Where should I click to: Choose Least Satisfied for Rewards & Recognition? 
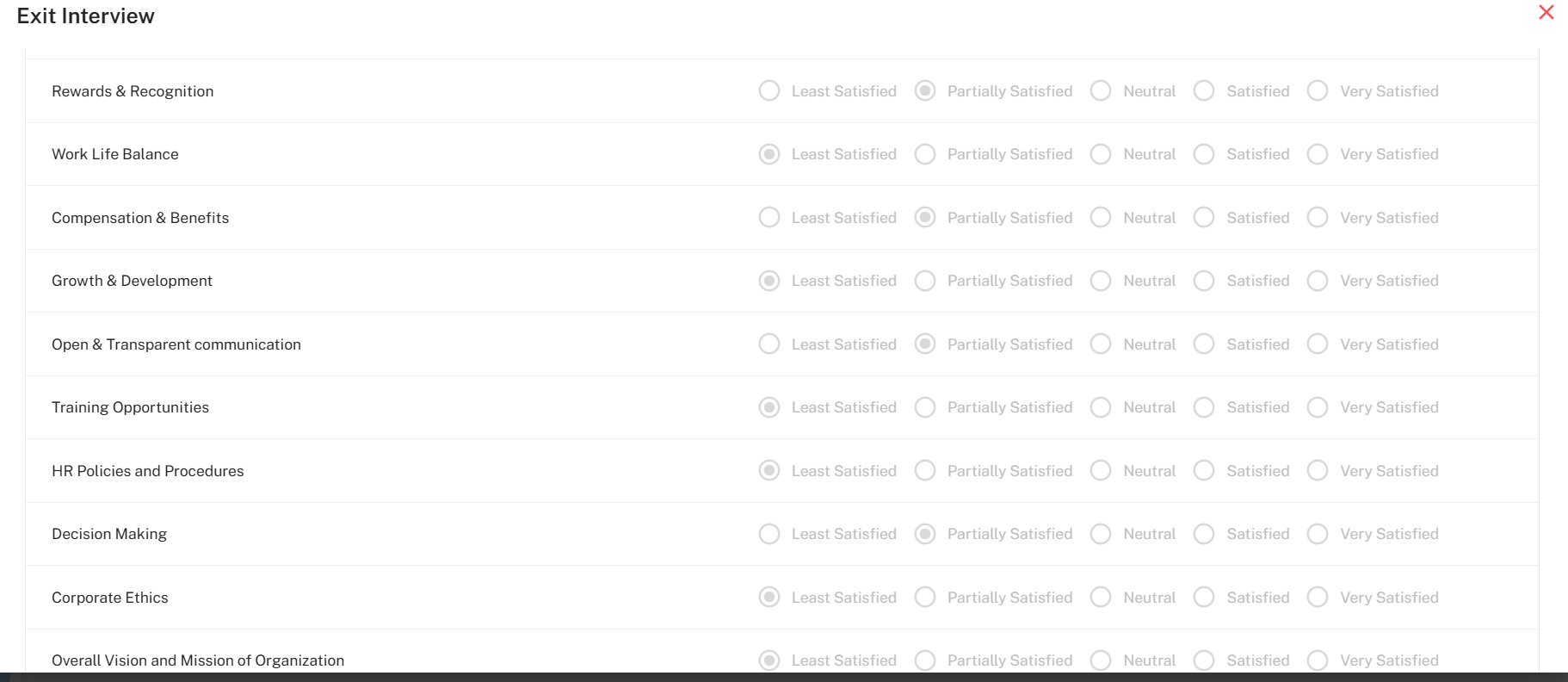tap(769, 91)
